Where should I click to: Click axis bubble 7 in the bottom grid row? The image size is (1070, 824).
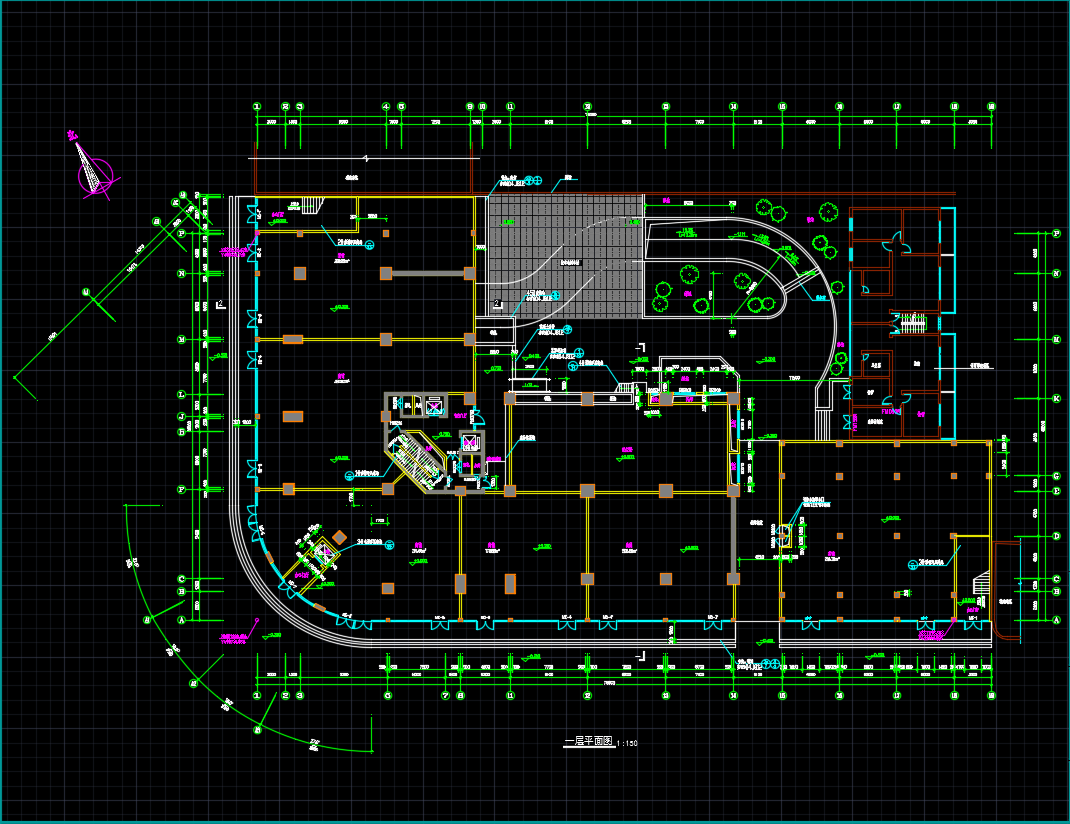[446, 695]
